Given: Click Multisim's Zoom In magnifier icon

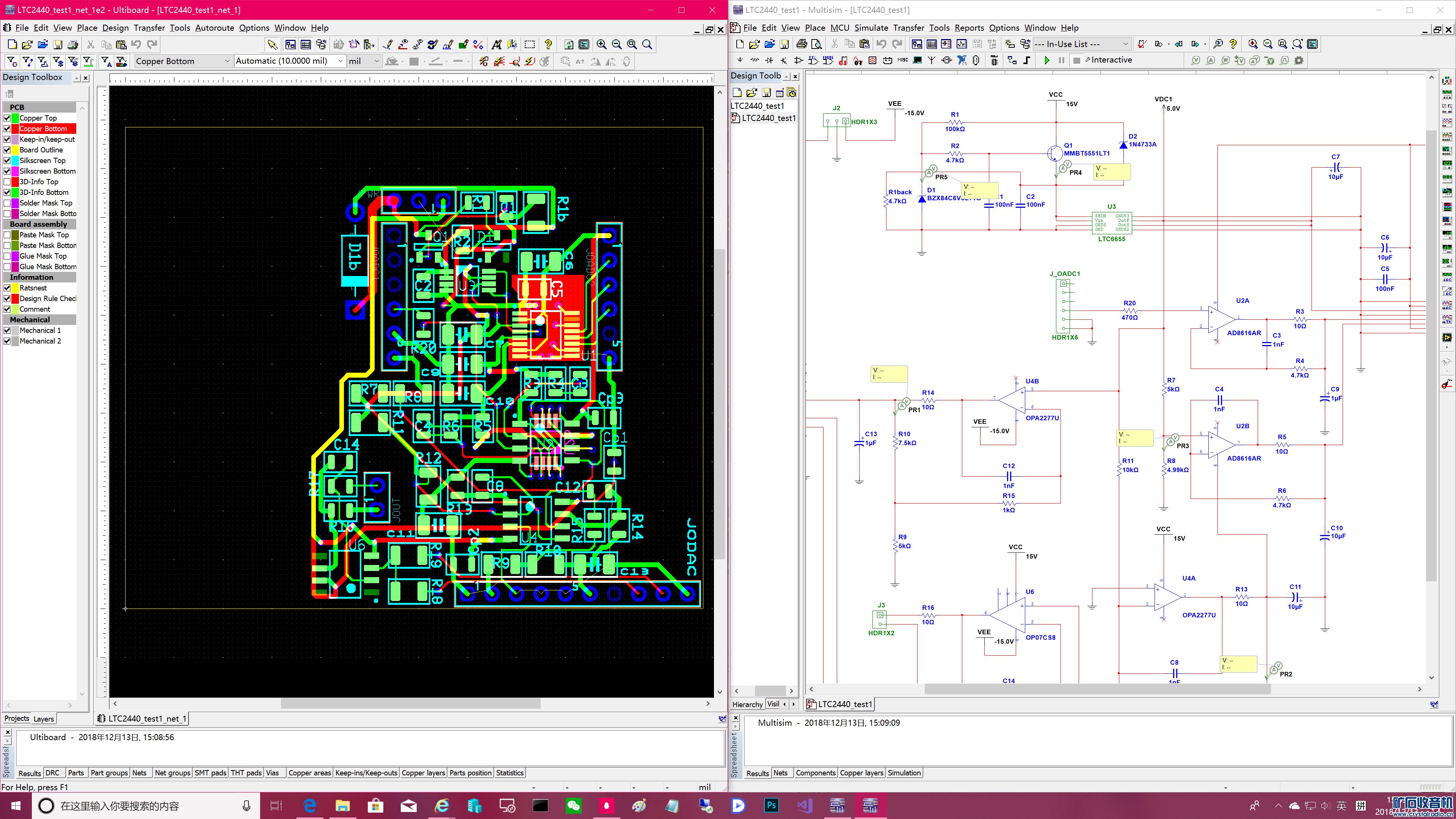Looking at the screenshot, I should click(x=1252, y=44).
